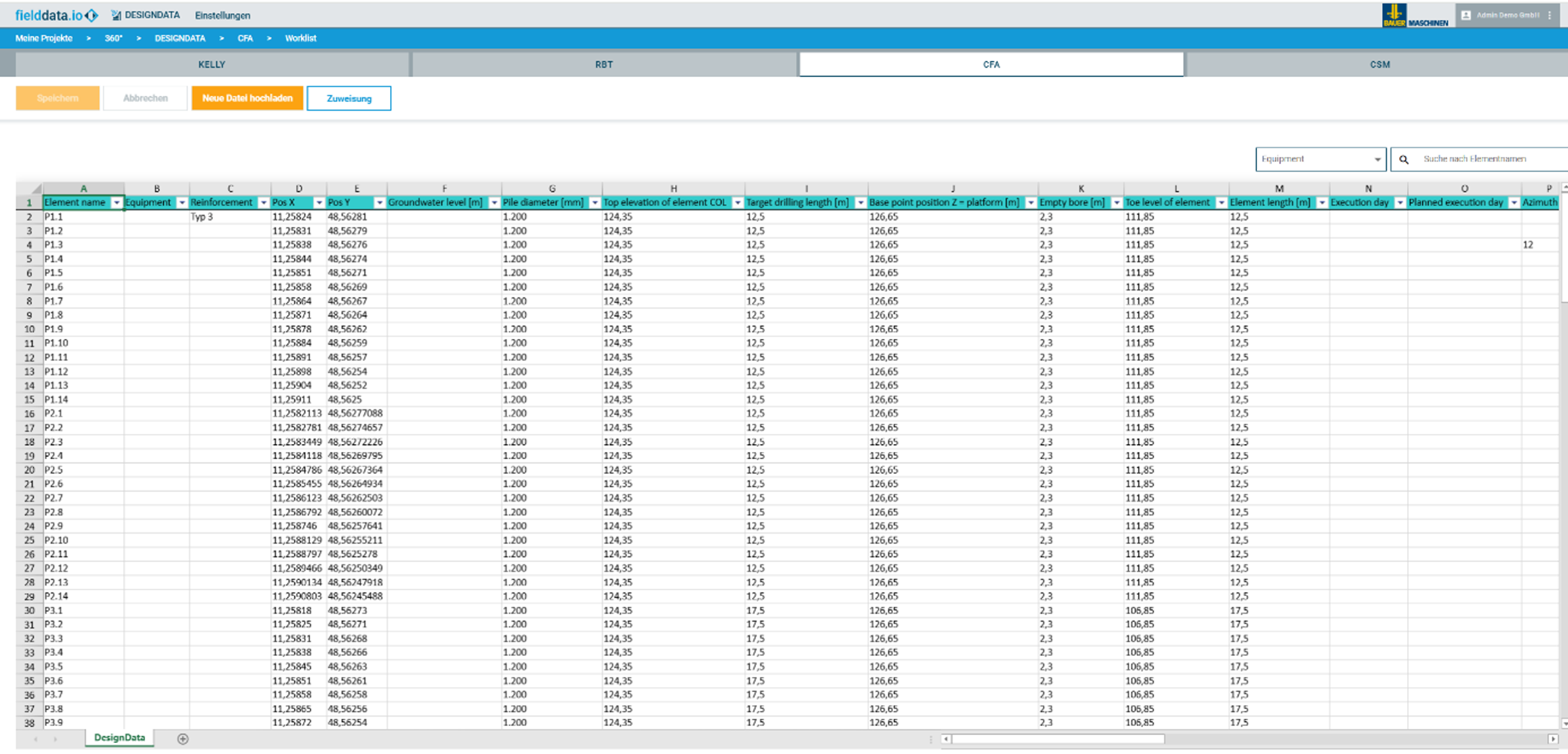
Task: Click next sheet arrow
Action: [55, 739]
